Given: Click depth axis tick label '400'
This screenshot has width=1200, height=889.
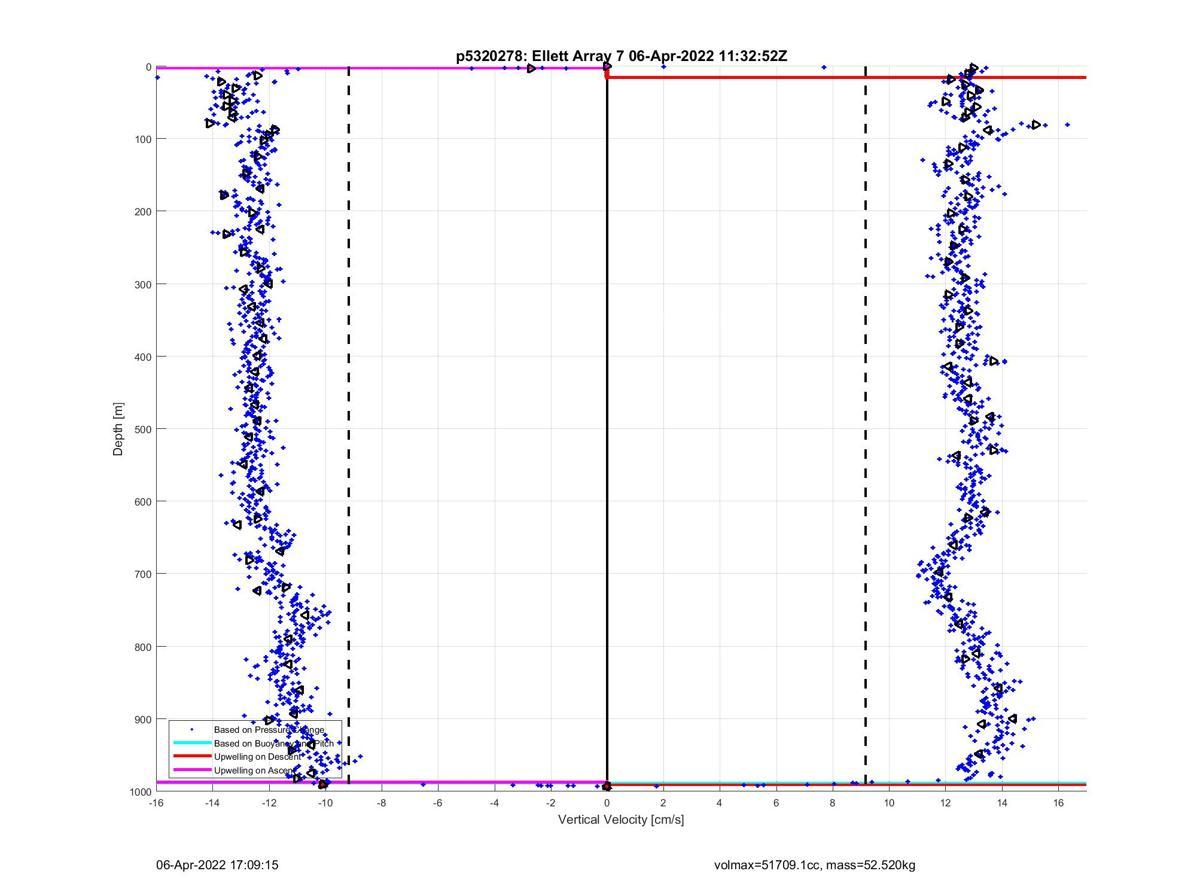Looking at the screenshot, I should pyautogui.click(x=142, y=357).
